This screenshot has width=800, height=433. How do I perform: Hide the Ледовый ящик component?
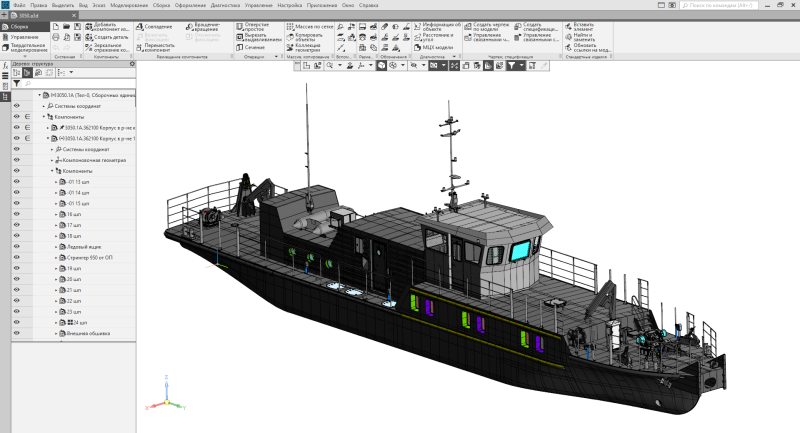click(x=16, y=246)
